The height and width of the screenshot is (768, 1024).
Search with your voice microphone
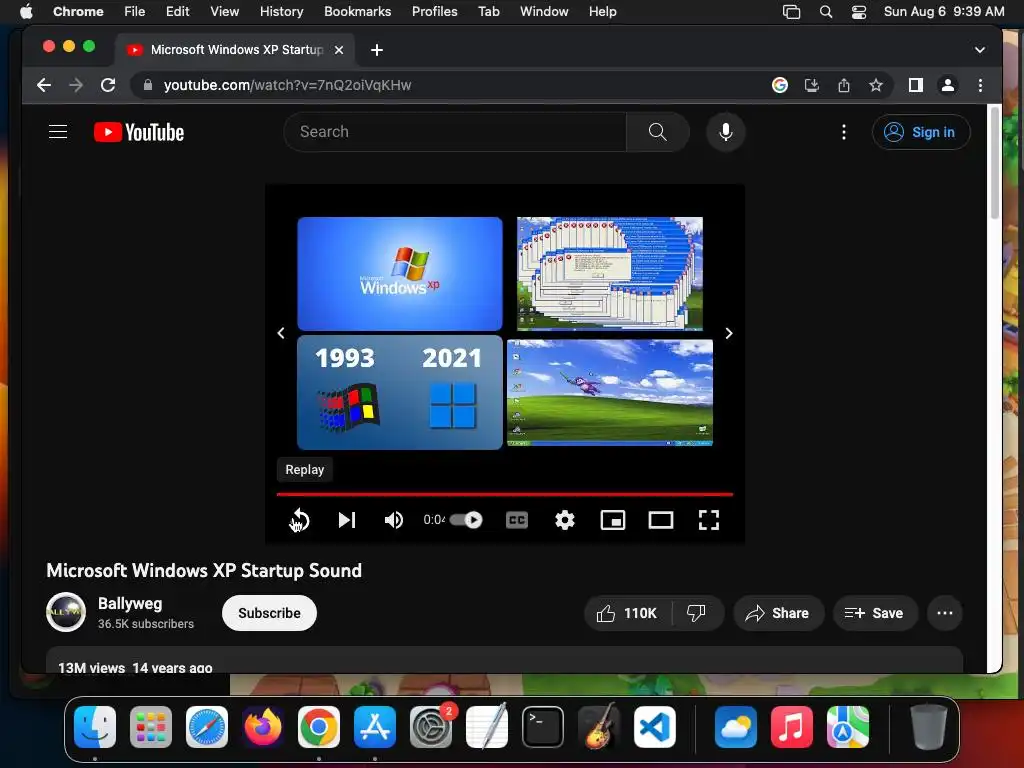(x=726, y=132)
